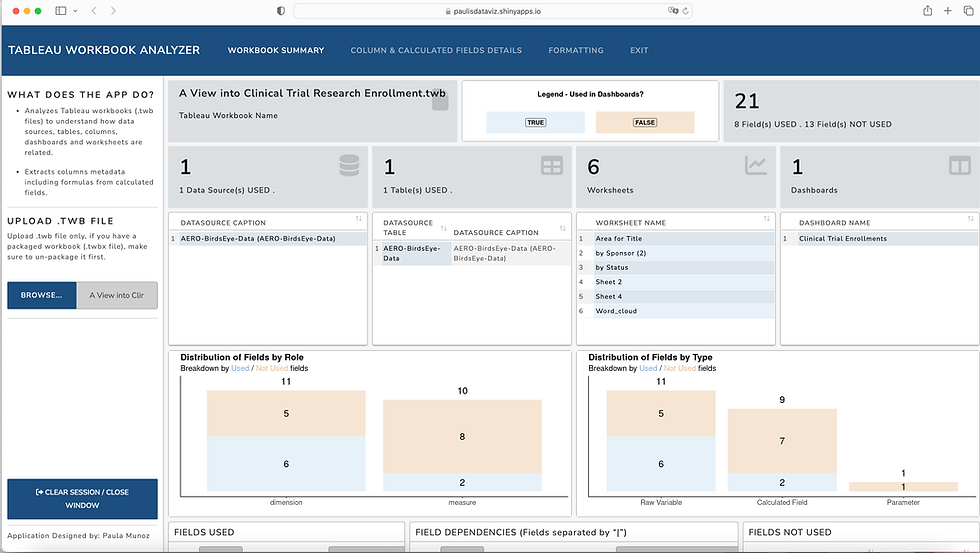Sort the Datasource Caption column in first table

pos(359,219)
